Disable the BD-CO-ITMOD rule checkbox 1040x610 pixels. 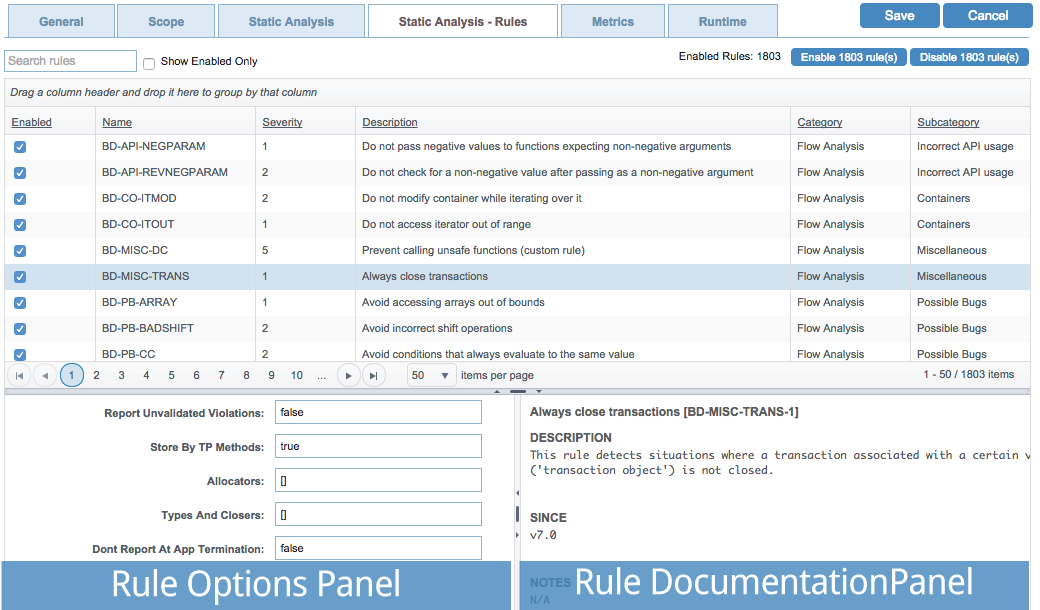tap(20, 198)
